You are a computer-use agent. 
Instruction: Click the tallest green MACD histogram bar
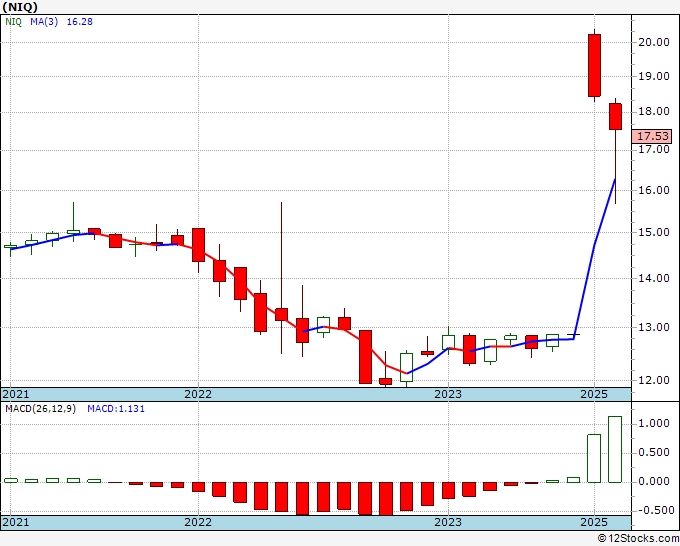[615, 449]
